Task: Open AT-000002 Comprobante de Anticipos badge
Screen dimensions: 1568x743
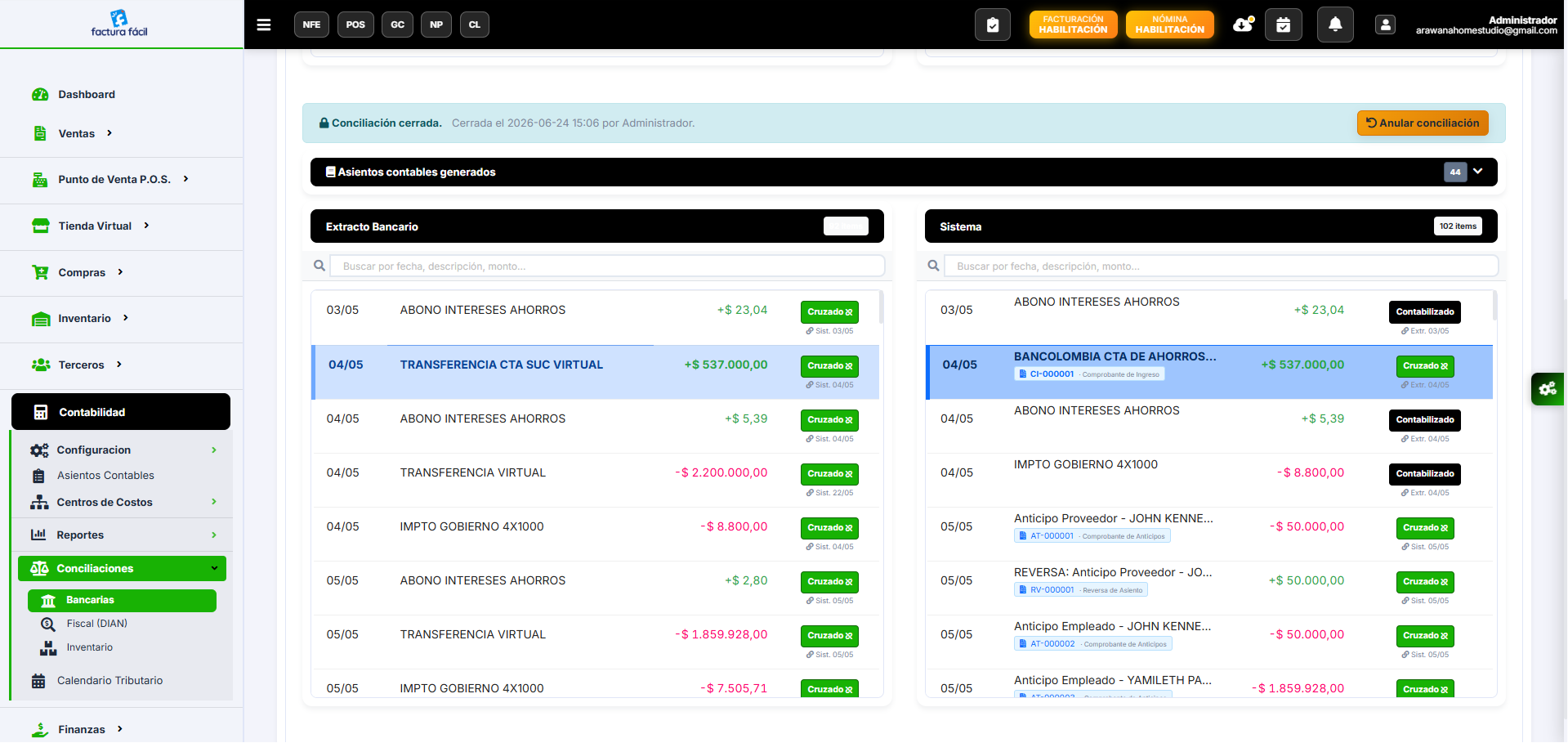Action: tap(1093, 644)
